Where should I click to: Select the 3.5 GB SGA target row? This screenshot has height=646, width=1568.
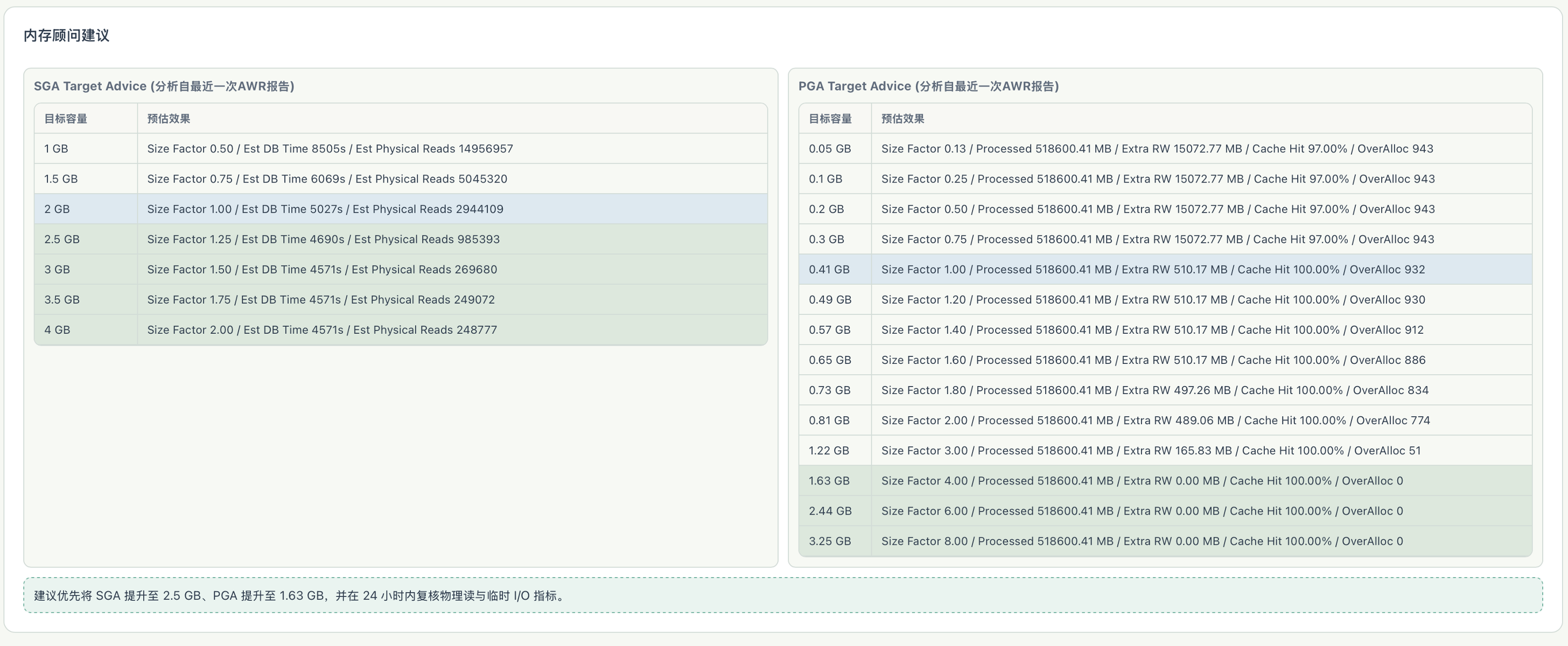pos(401,299)
